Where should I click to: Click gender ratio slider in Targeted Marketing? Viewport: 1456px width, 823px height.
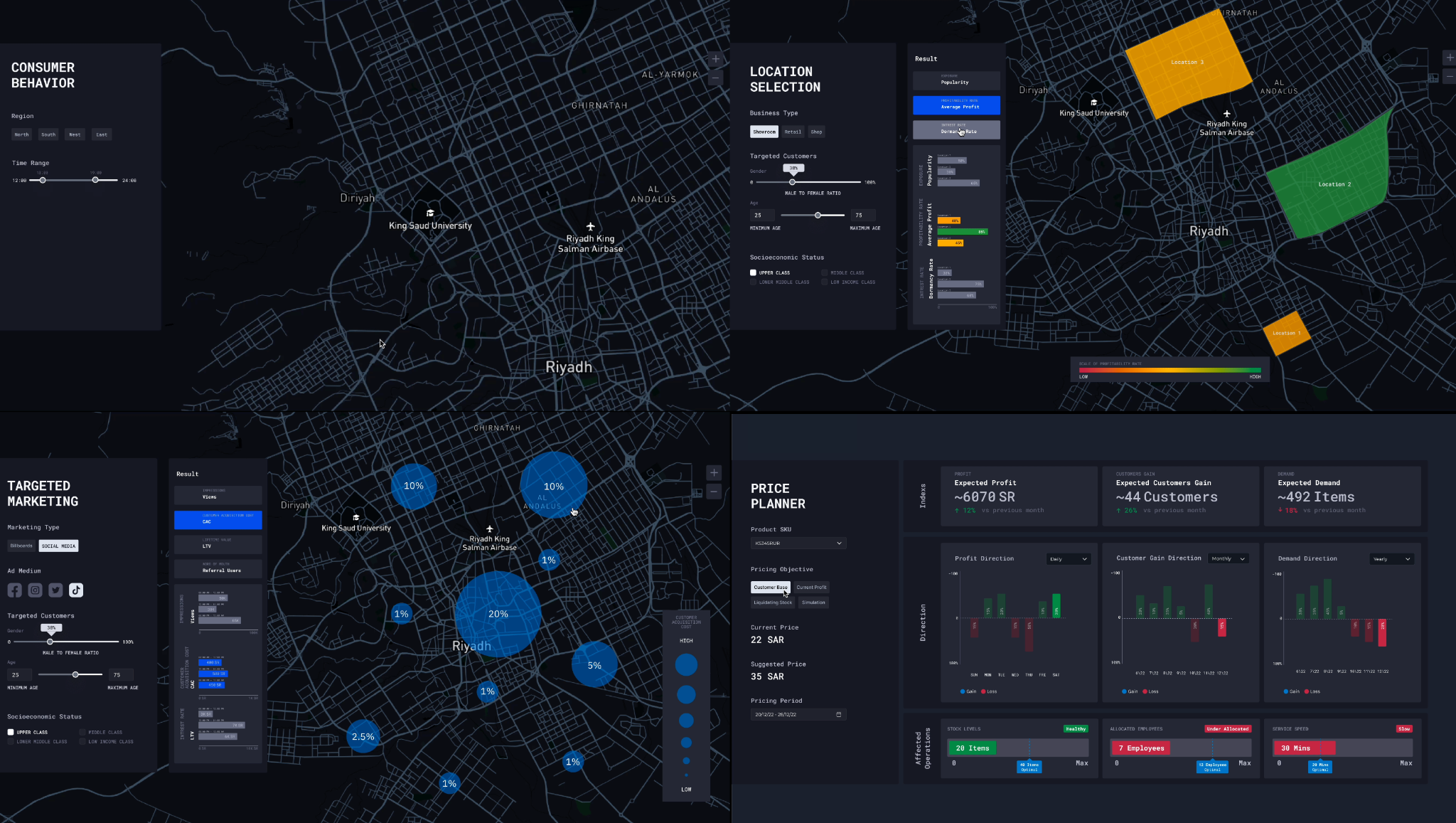[50, 642]
